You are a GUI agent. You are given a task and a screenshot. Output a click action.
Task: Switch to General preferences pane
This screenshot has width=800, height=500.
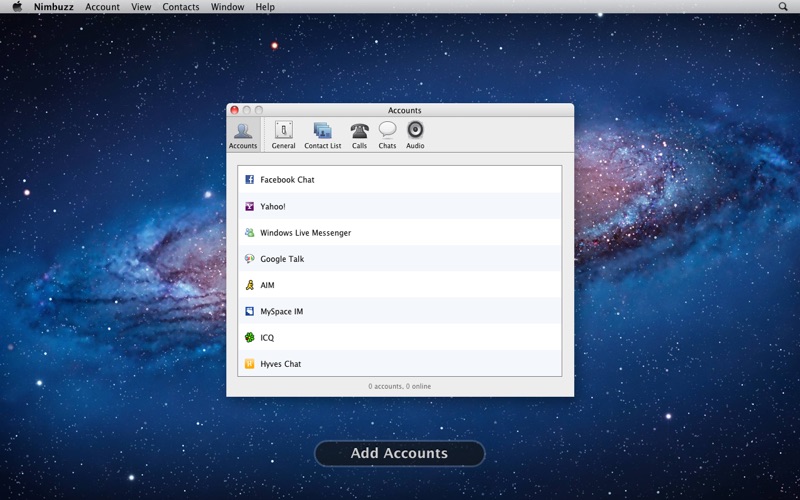[283, 131]
